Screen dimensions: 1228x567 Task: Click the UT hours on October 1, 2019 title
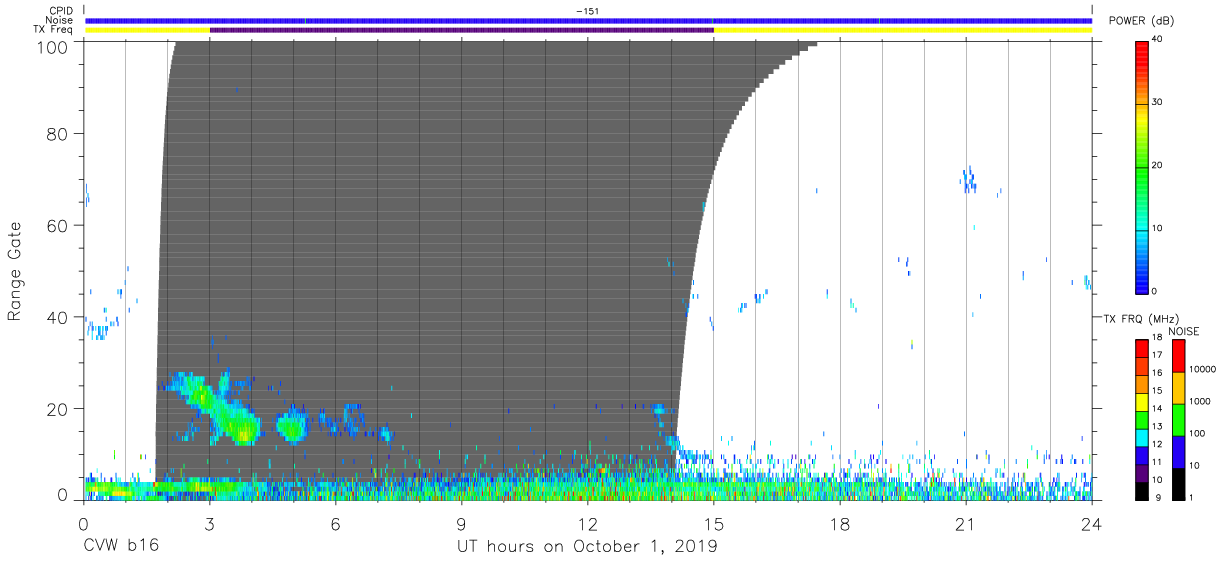coord(587,546)
